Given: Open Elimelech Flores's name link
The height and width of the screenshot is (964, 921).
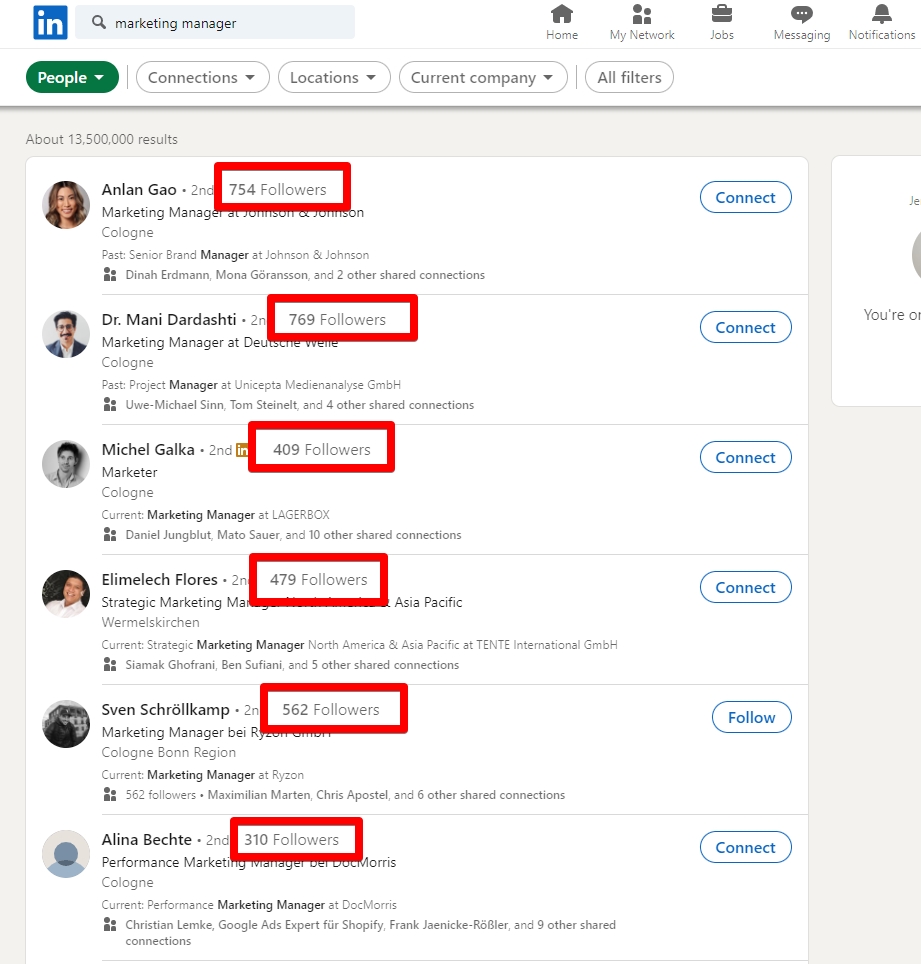Looking at the screenshot, I should point(160,580).
